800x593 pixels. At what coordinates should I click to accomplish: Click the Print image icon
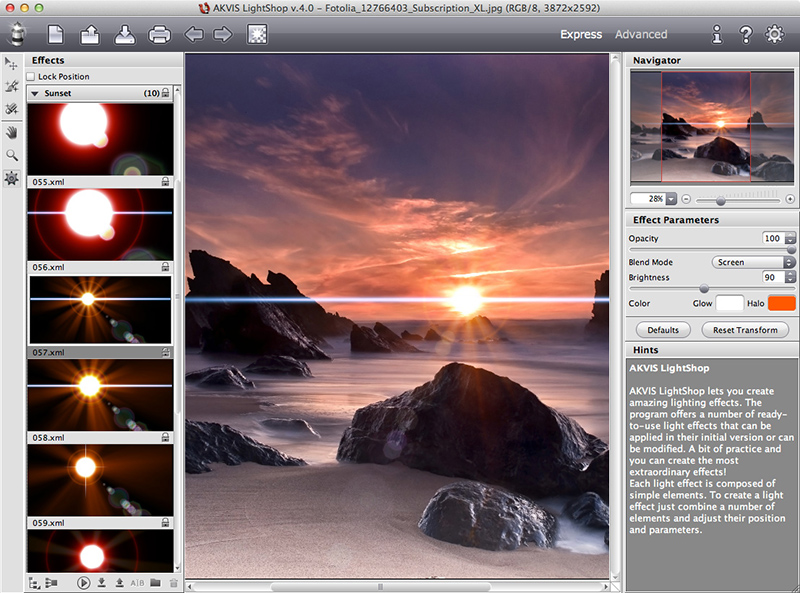tap(159, 35)
